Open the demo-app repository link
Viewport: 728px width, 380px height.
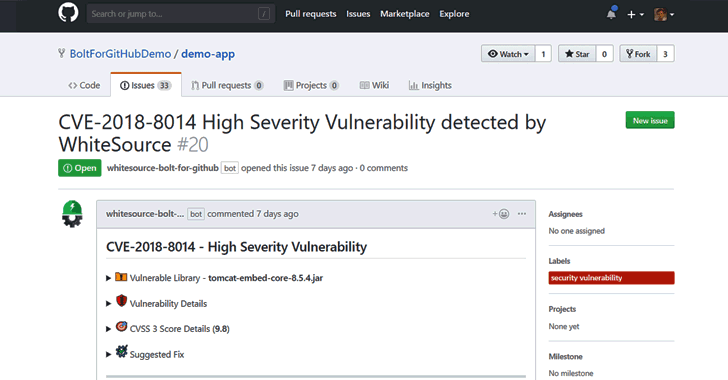click(208, 54)
